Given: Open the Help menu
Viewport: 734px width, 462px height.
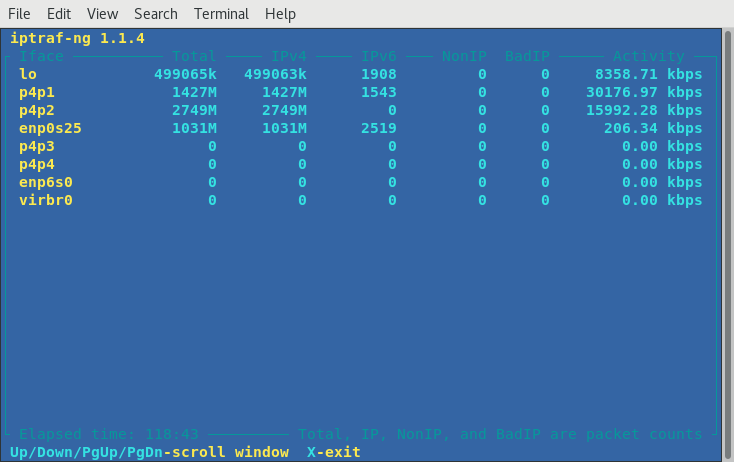Looking at the screenshot, I should (280, 14).
